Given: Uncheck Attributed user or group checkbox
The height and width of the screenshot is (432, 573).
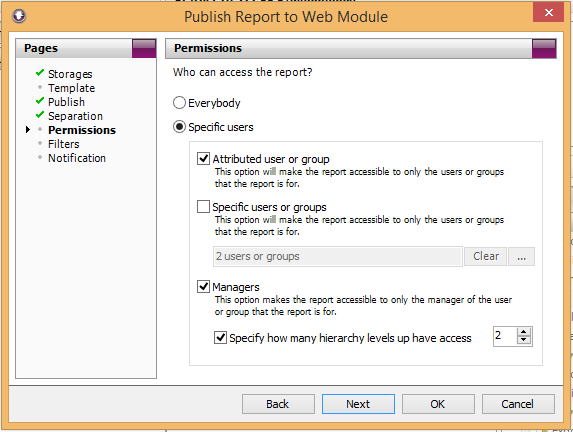Looking at the screenshot, I should pyautogui.click(x=203, y=159).
